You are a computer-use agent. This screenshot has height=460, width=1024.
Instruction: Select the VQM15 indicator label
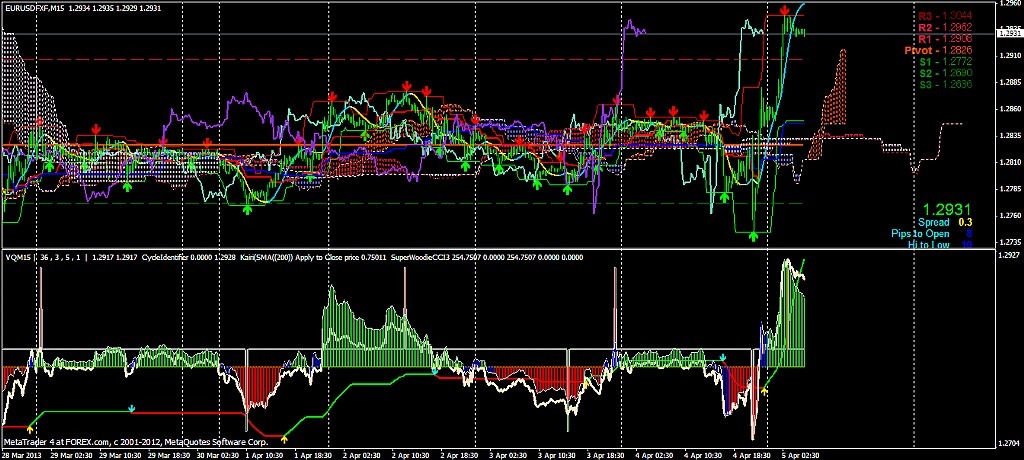tap(18, 256)
